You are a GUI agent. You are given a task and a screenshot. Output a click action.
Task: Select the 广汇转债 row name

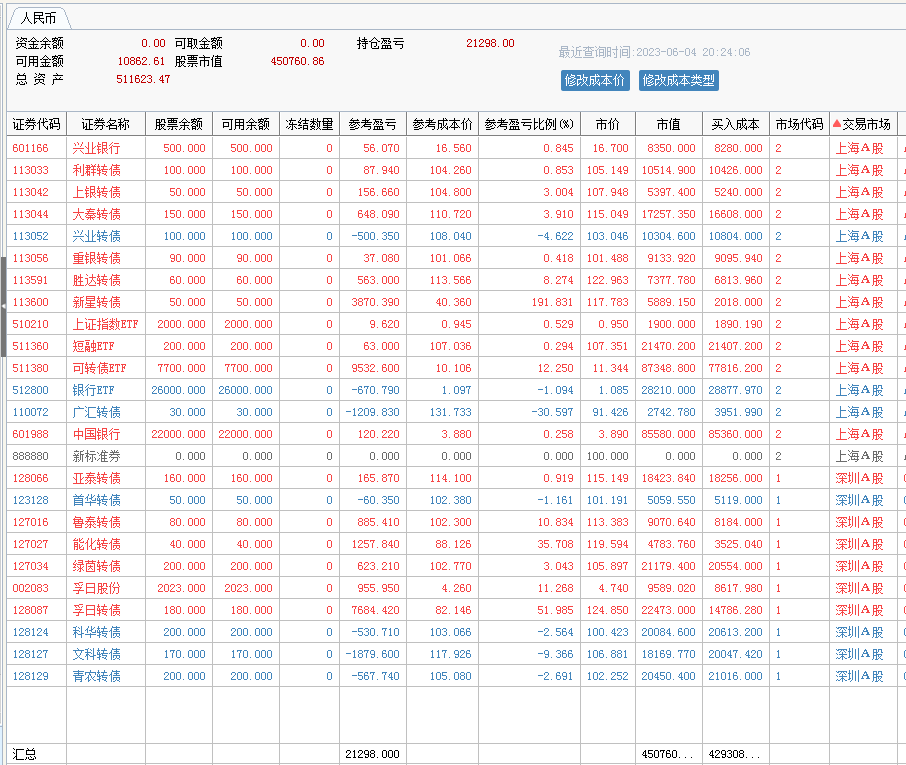[96, 412]
